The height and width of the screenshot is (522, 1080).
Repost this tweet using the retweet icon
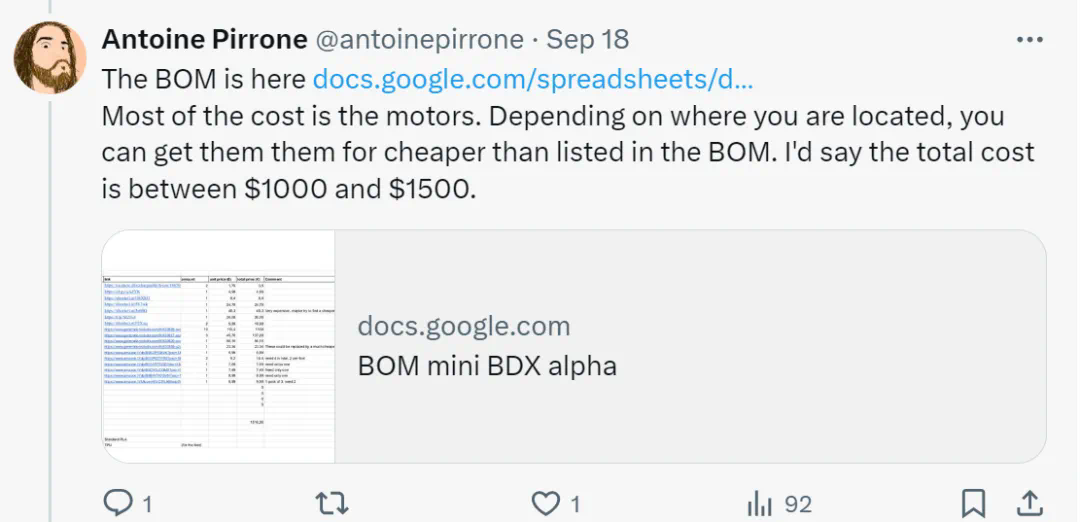(331, 503)
